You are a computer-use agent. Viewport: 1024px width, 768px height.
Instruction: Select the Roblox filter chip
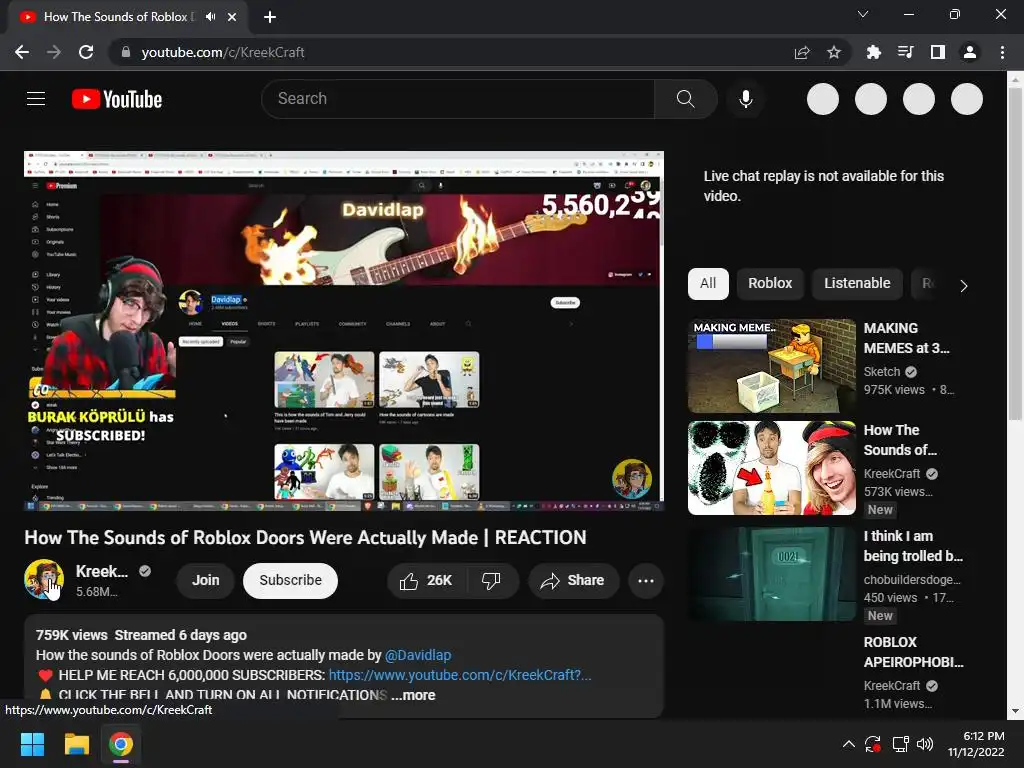770,283
